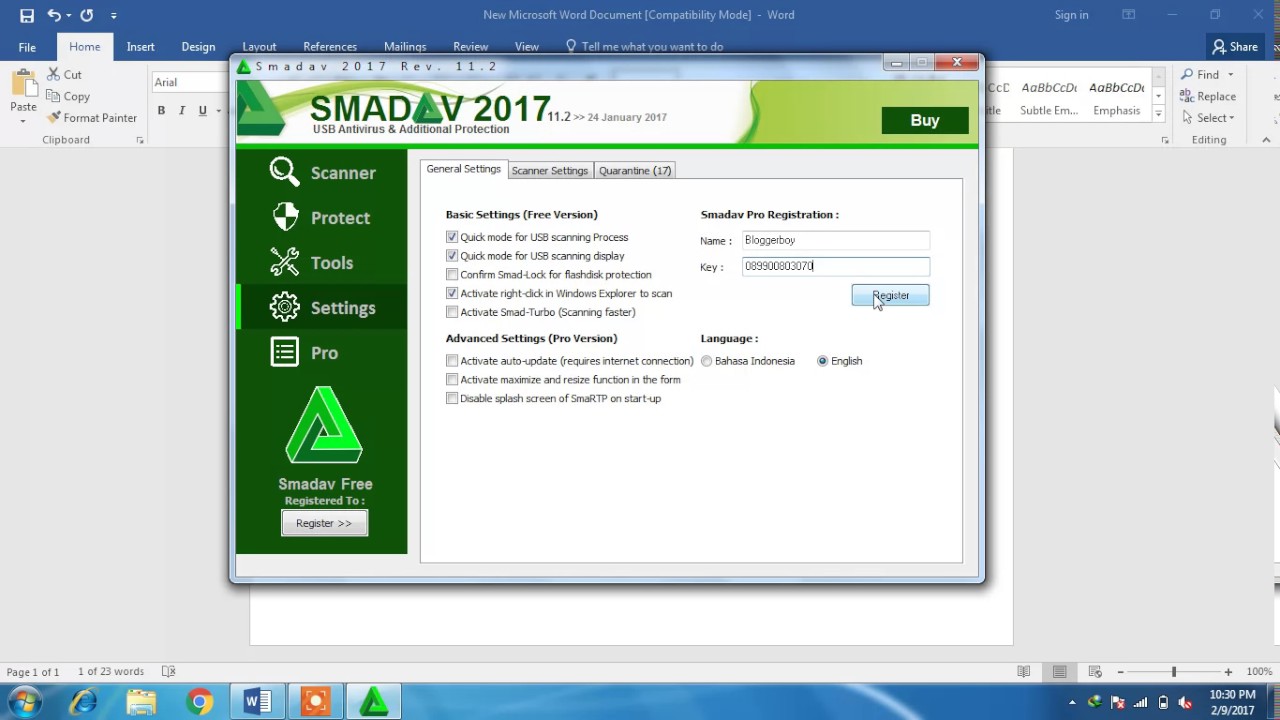The height and width of the screenshot is (720, 1280).
Task: Click the Buy button in Smadav header
Action: [924, 119]
